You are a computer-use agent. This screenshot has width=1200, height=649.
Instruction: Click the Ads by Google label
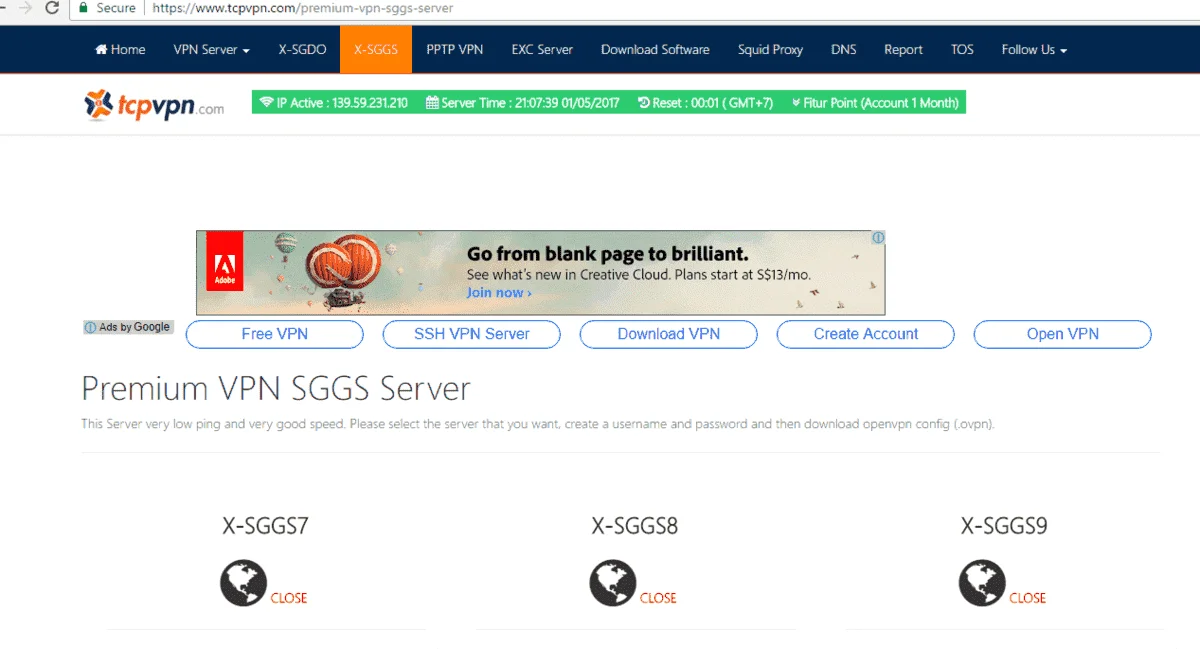(x=128, y=327)
